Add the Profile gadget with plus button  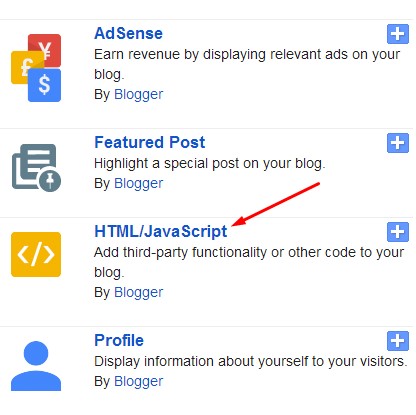pyautogui.click(x=398, y=341)
